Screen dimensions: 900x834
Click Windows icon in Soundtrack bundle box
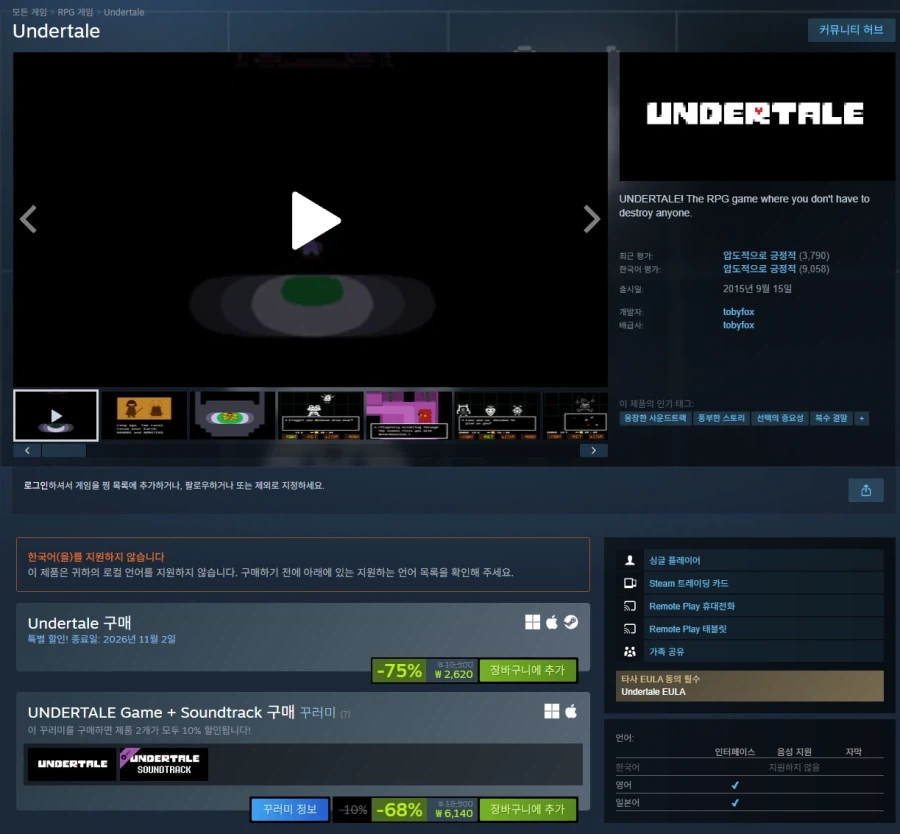tap(552, 712)
